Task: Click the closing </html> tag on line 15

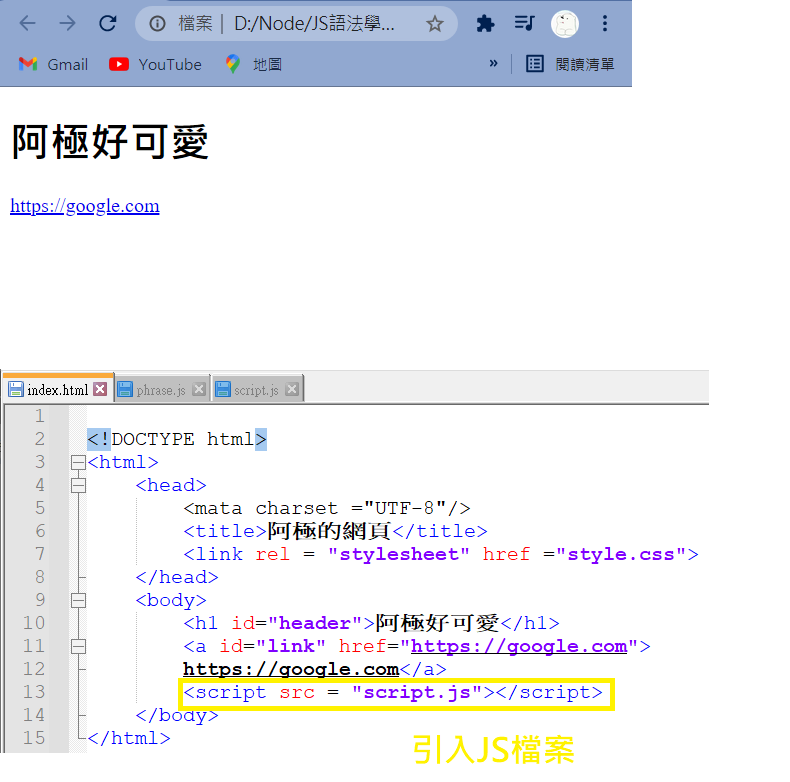Action: tap(129, 738)
